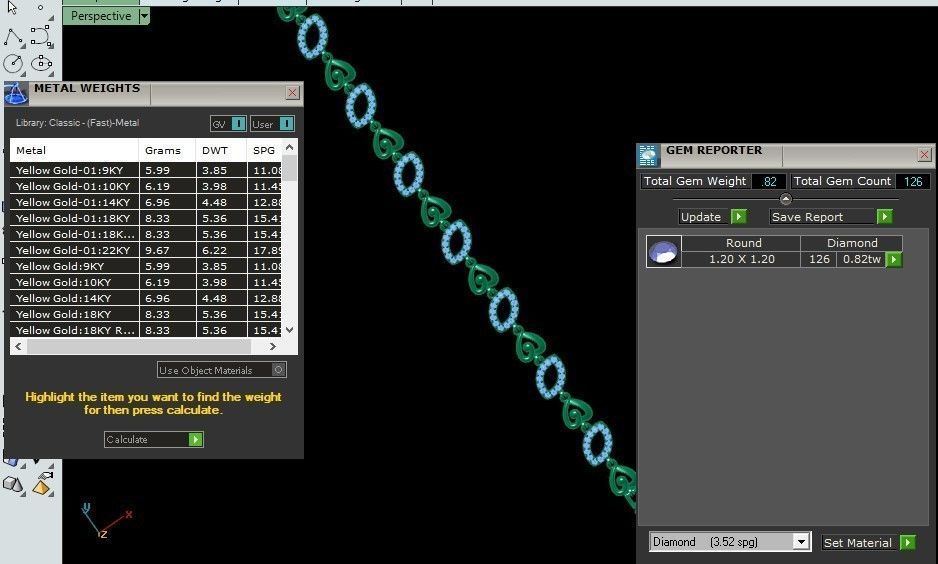Click Calculate to compute metal weight
The width and height of the screenshot is (938, 564).
tap(153, 439)
